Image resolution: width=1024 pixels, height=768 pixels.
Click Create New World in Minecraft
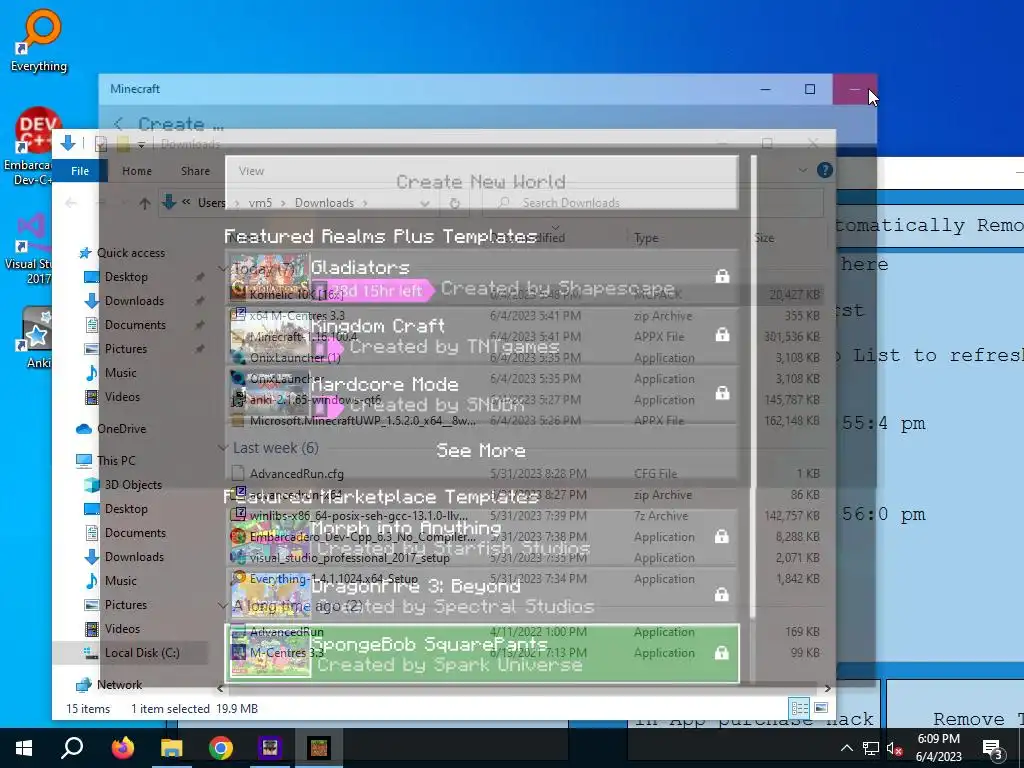pyautogui.click(x=481, y=182)
